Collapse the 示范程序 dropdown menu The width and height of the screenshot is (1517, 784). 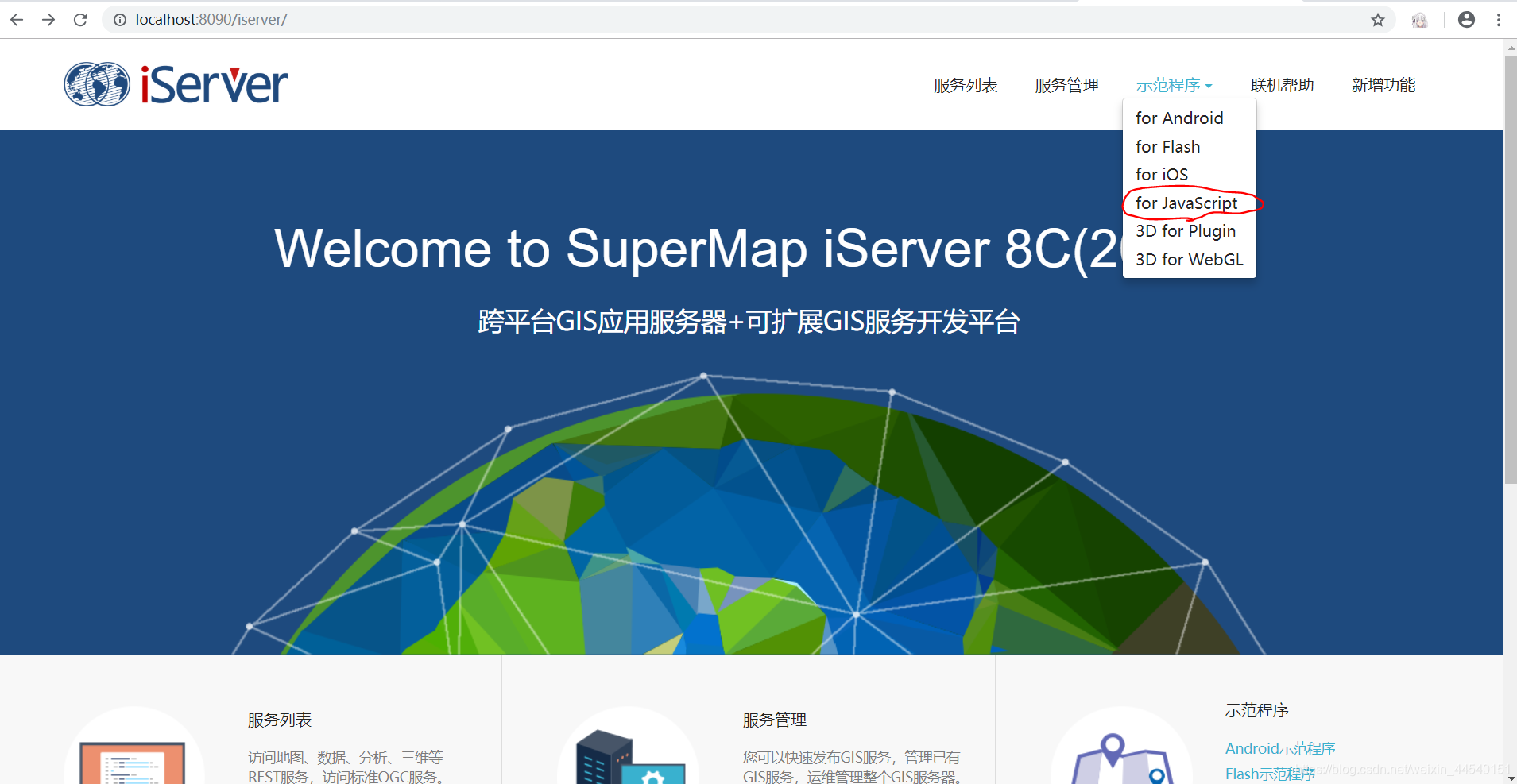coord(1174,85)
